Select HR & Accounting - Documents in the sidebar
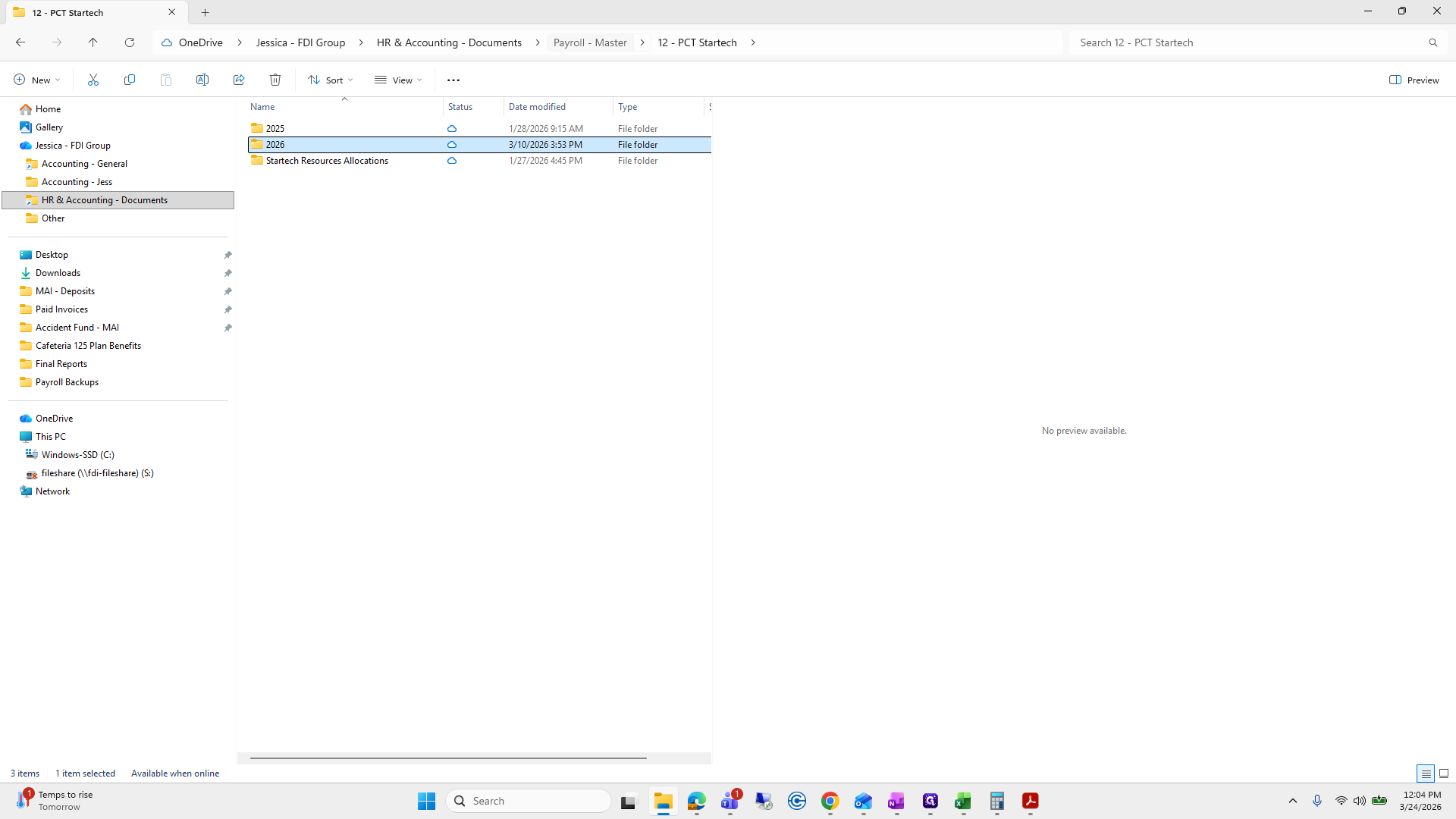The width and height of the screenshot is (1456, 819). (x=104, y=199)
